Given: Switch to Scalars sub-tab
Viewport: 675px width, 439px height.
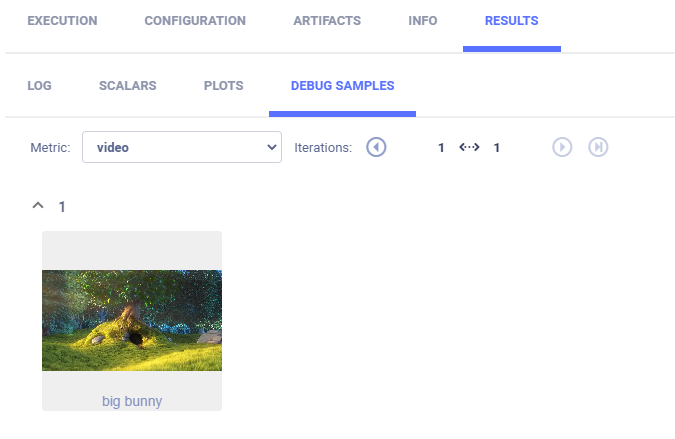Looking at the screenshot, I should 127,86.
